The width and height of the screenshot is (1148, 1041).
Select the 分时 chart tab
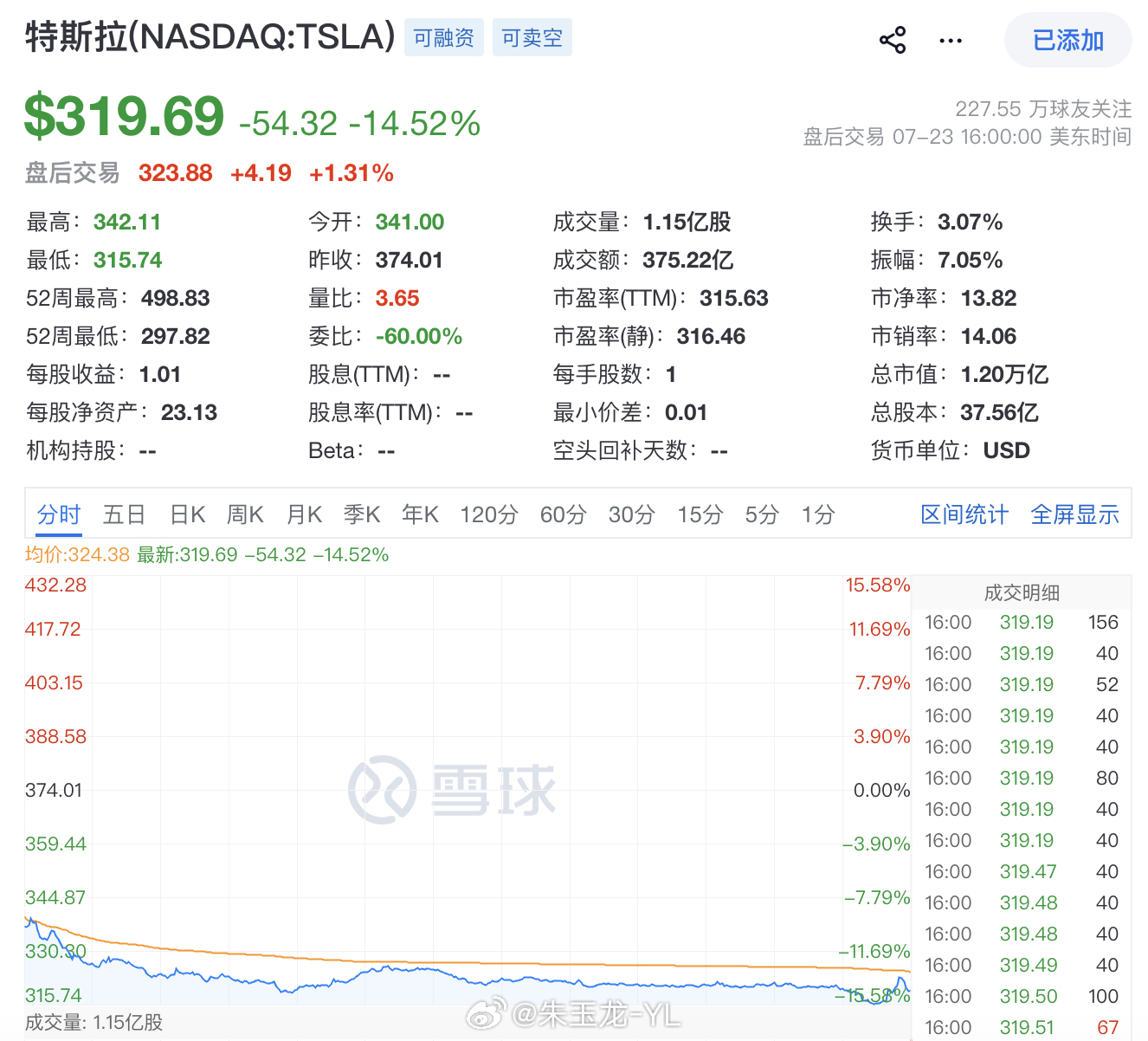(x=59, y=514)
